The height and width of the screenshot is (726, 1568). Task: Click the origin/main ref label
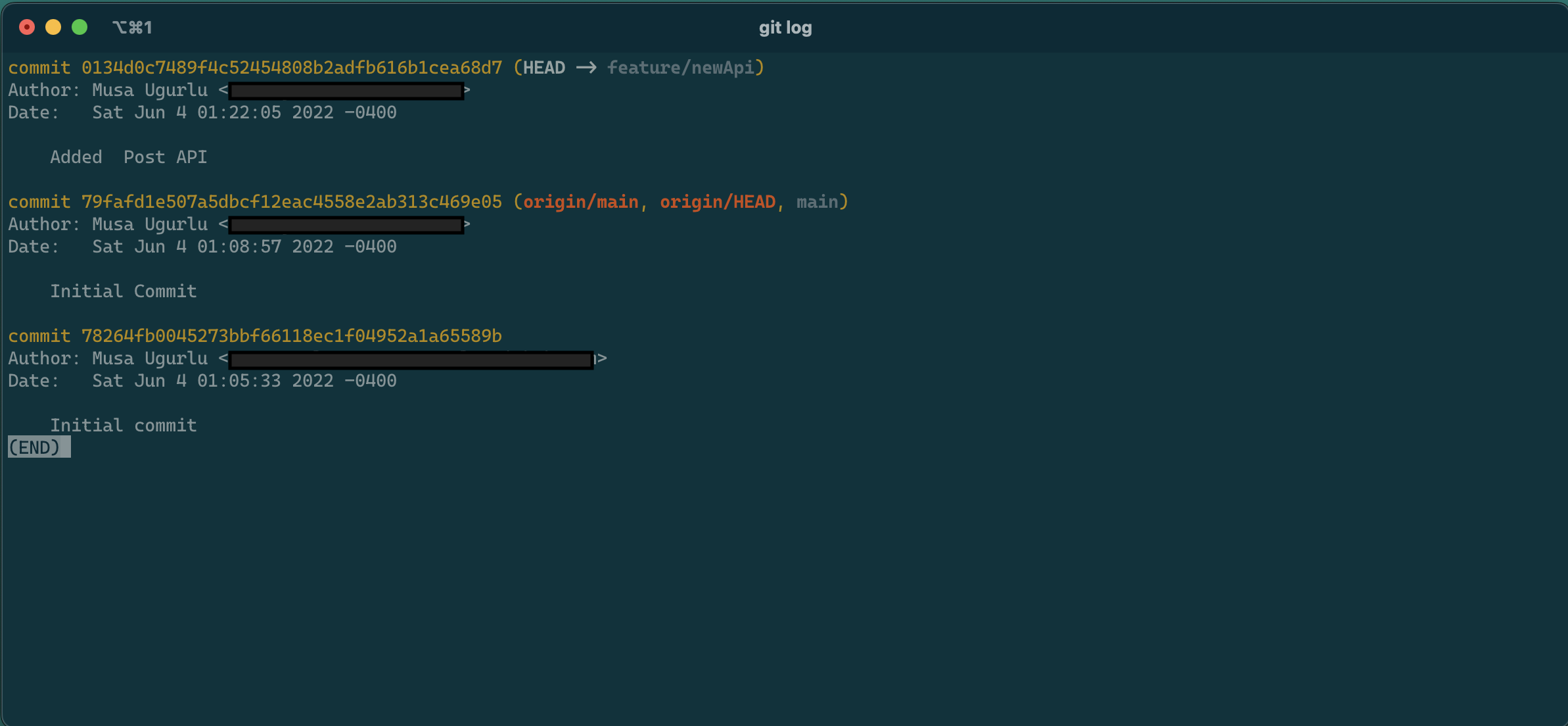[x=580, y=202]
